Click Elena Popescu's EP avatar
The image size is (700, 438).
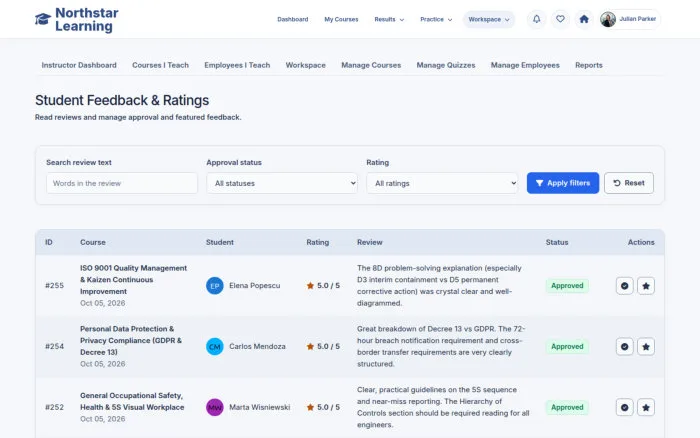pyautogui.click(x=215, y=286)
